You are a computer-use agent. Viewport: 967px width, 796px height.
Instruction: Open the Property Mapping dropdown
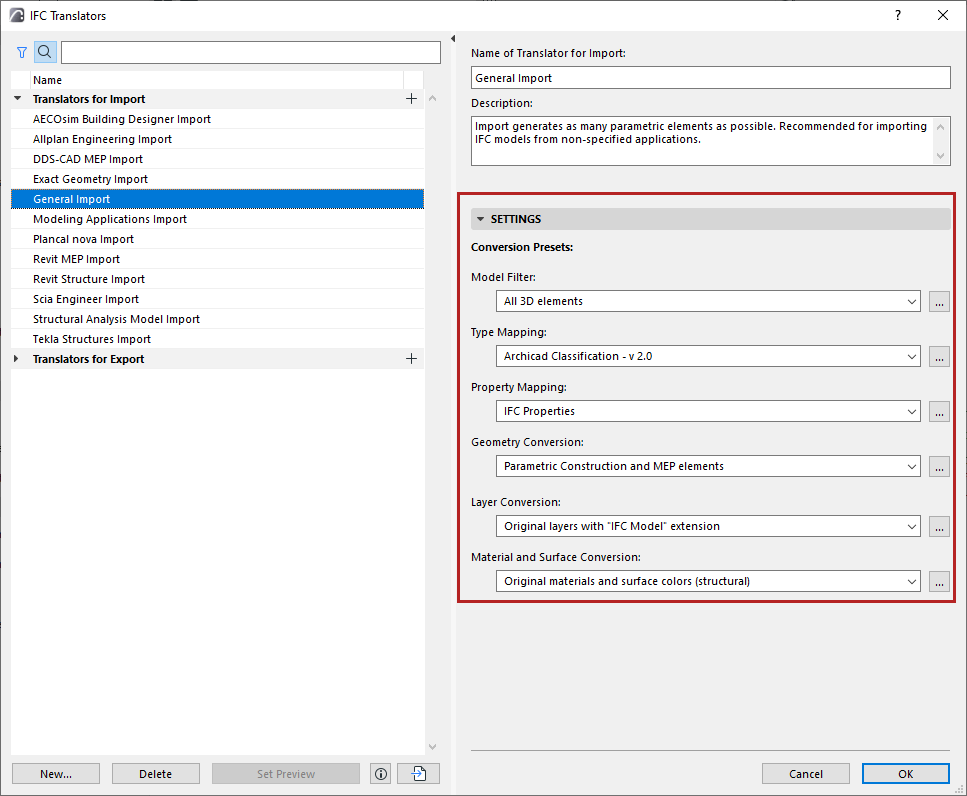point(708,411)
